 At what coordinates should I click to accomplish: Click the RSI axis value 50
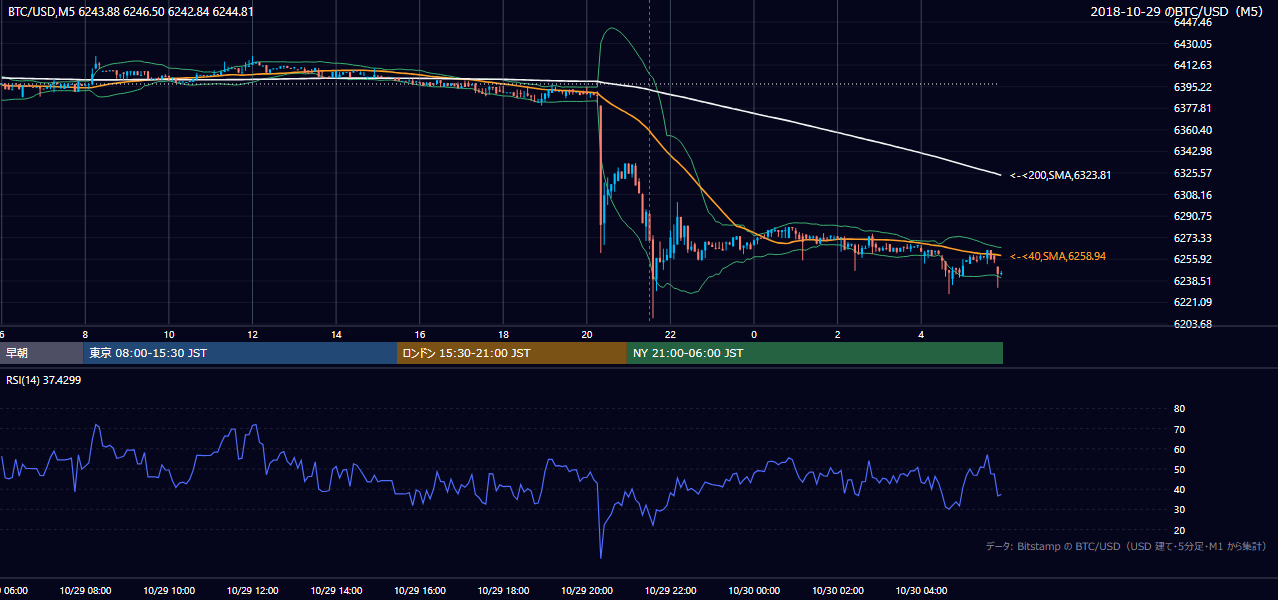click(x=1179, y=469)
